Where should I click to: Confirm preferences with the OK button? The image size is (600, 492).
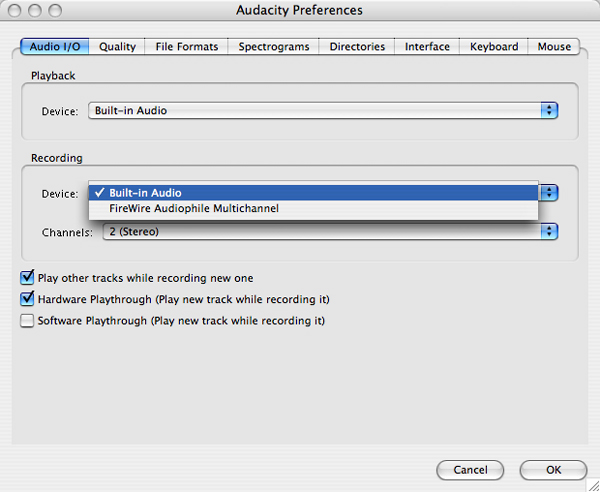click(x=553, y=470)
